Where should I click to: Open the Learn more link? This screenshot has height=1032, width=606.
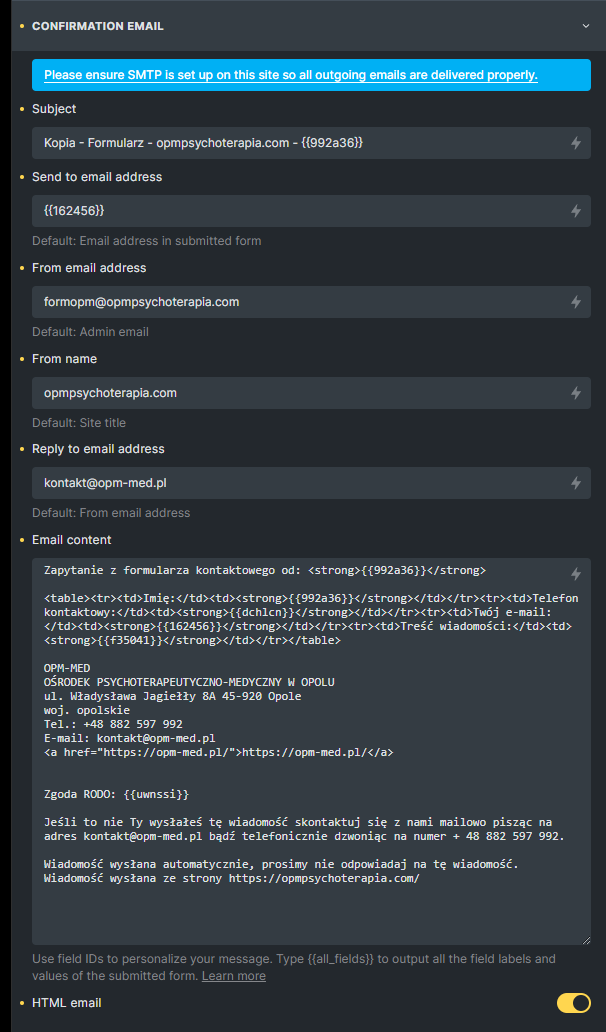coord(234,976)
